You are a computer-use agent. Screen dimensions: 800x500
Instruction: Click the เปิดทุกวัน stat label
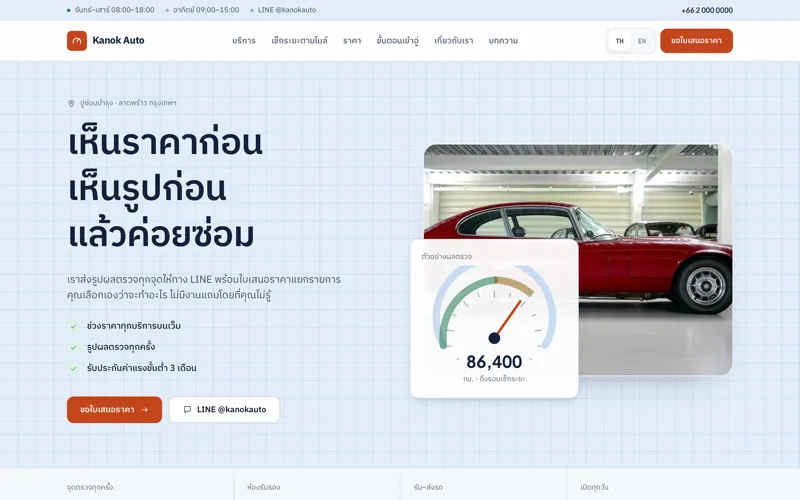point(594,487)
